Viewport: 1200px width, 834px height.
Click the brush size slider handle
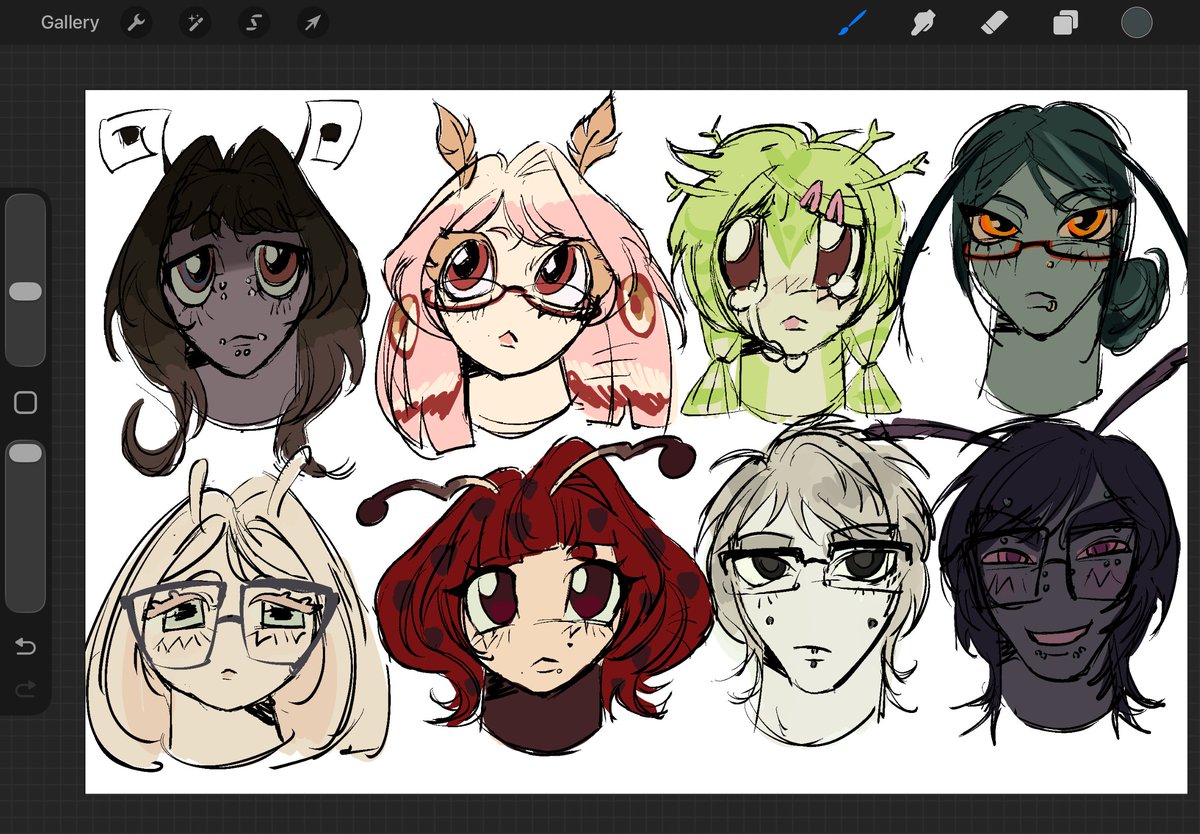coord(25,291)
